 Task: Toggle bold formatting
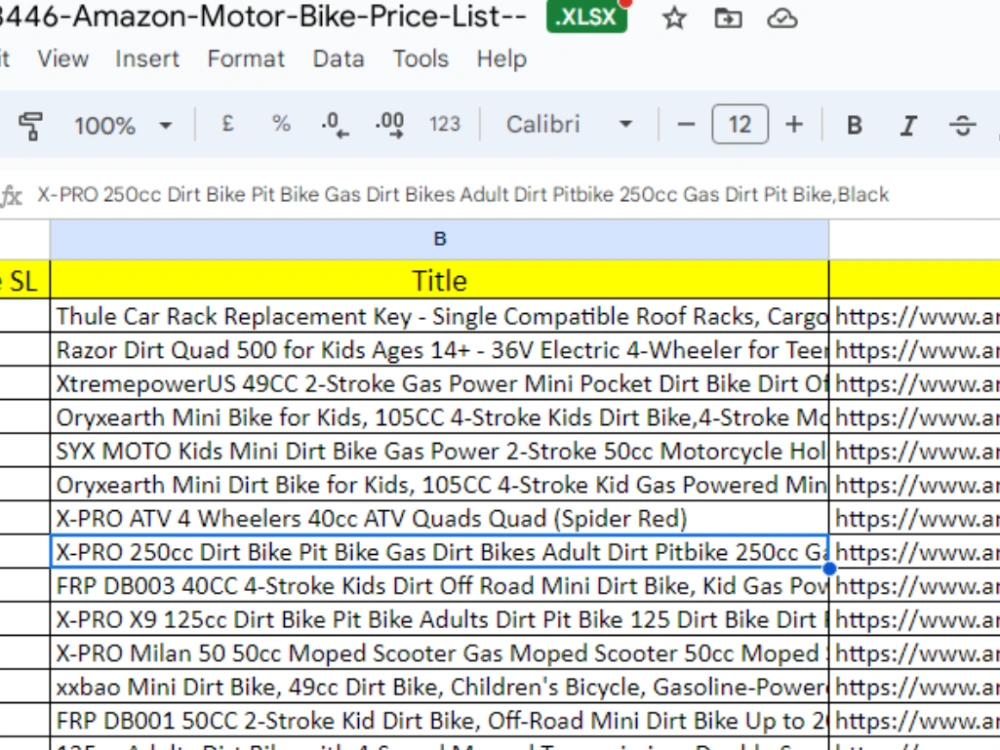[854, 125]
